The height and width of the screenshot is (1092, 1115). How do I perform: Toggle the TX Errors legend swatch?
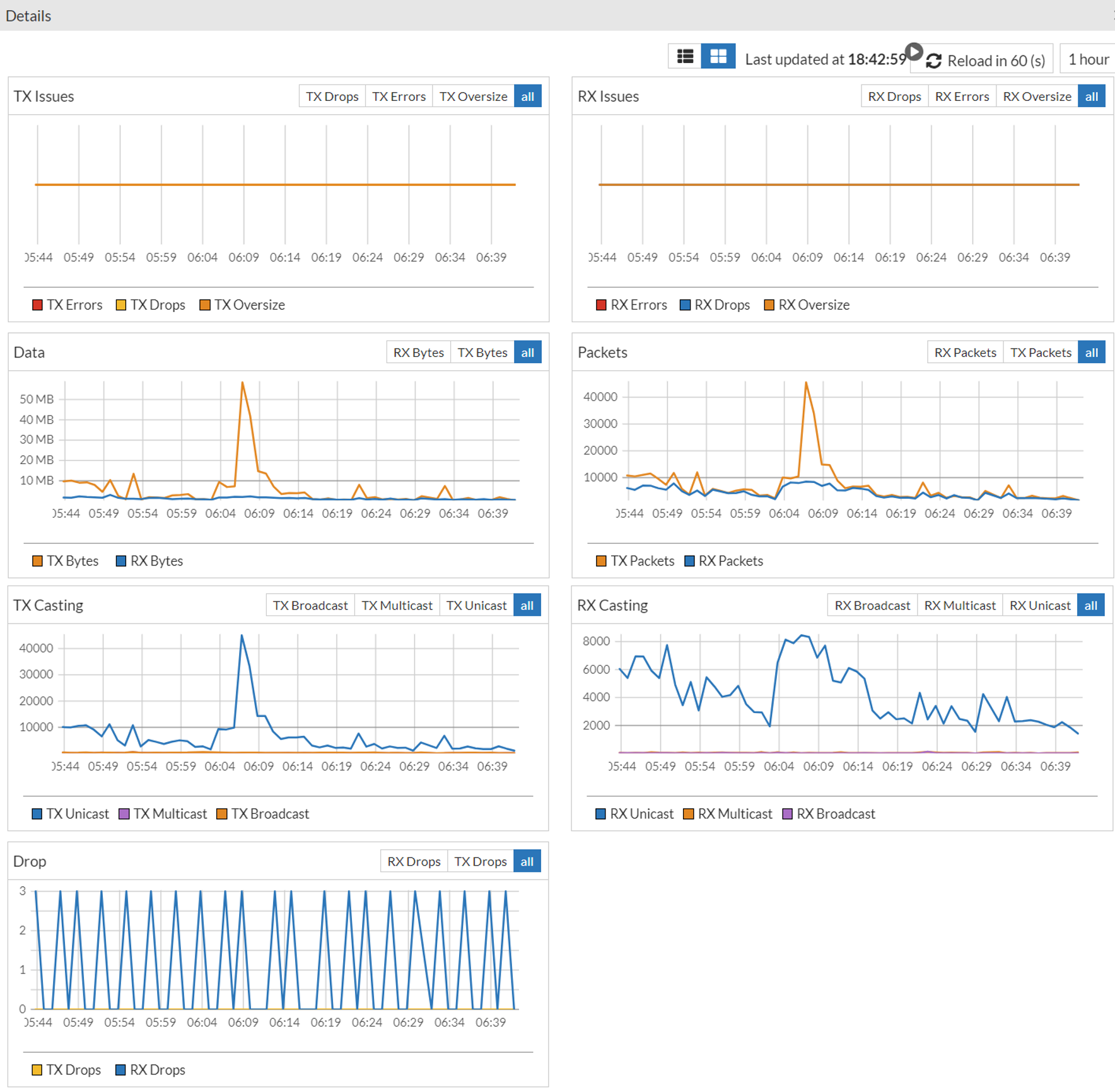[x=37, y=305]
